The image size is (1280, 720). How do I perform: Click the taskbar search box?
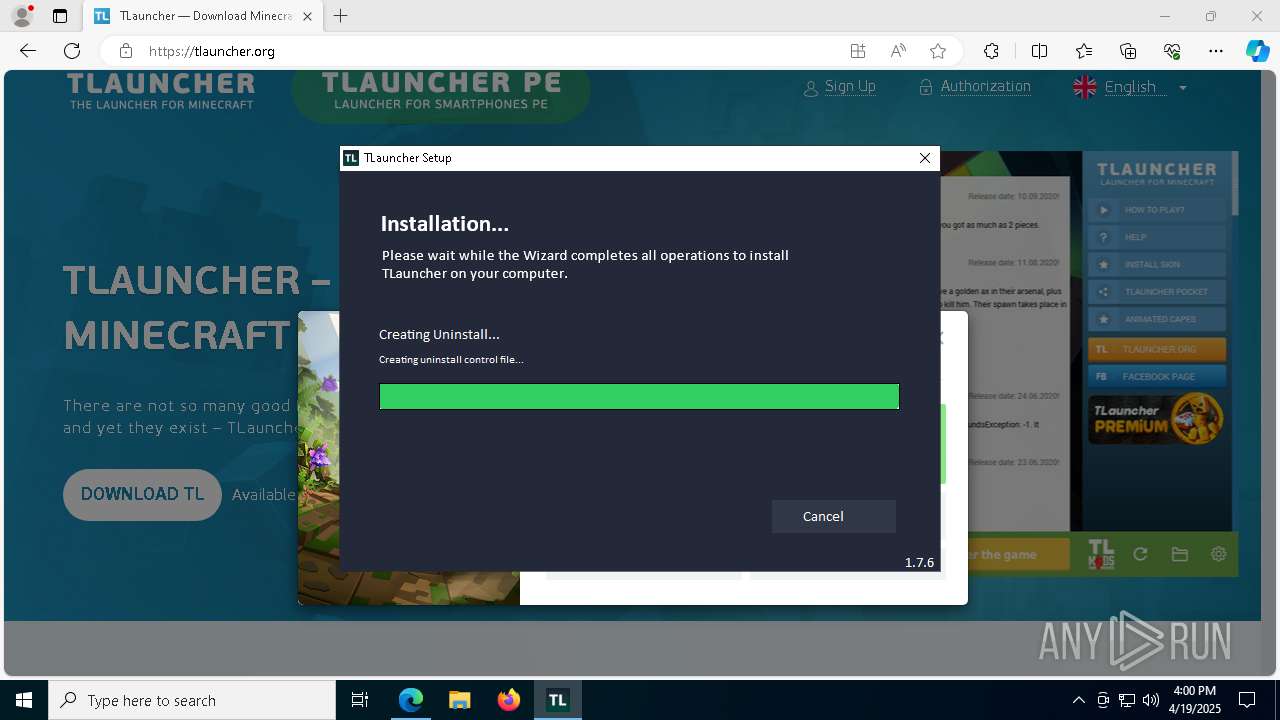click(192, 700)
